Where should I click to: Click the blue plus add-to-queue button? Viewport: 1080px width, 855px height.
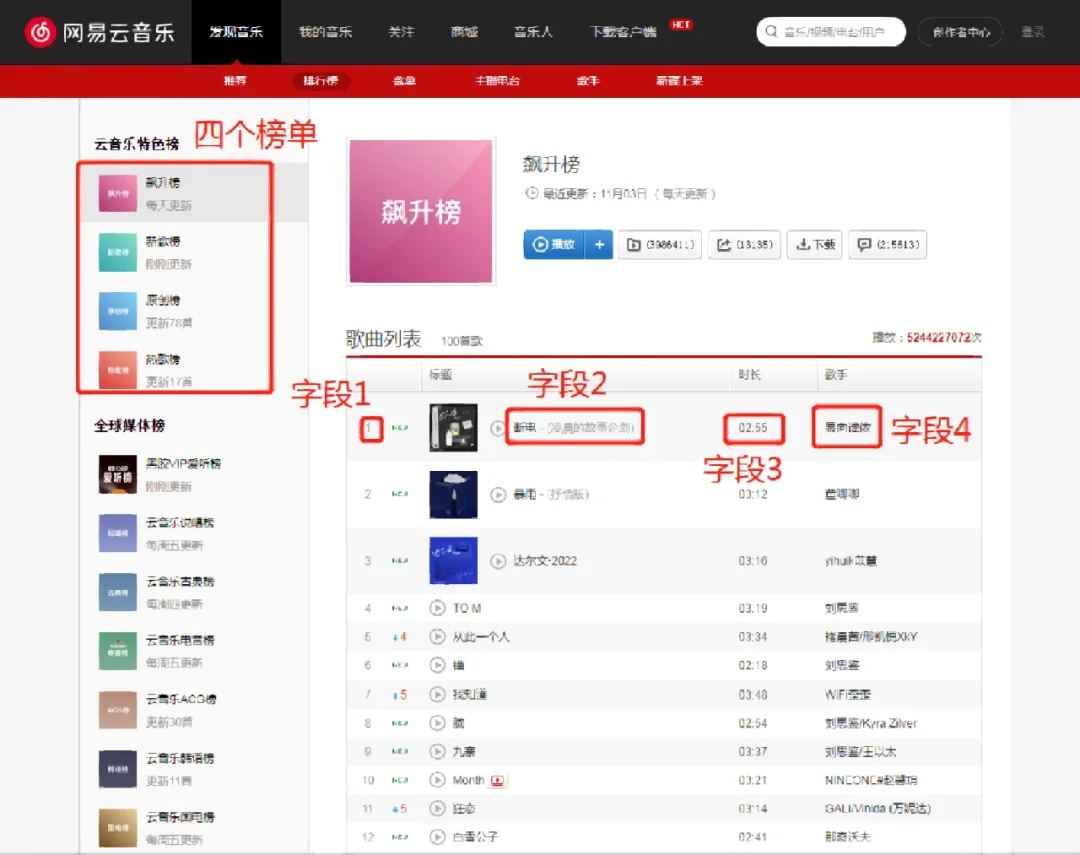tap(599, 245)
